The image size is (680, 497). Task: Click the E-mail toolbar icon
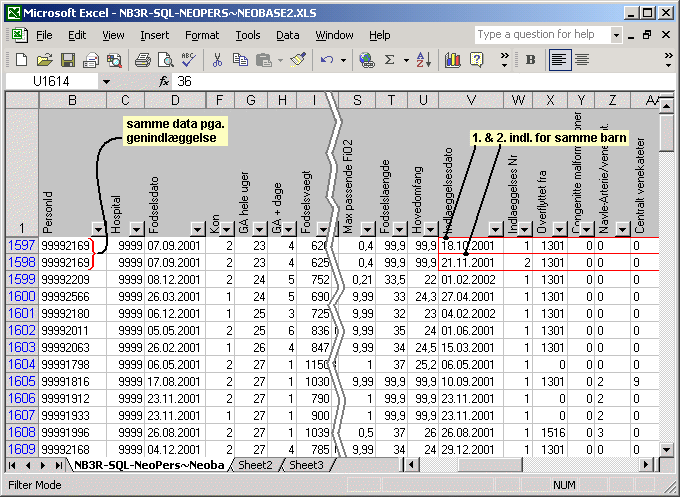[91, 59]
